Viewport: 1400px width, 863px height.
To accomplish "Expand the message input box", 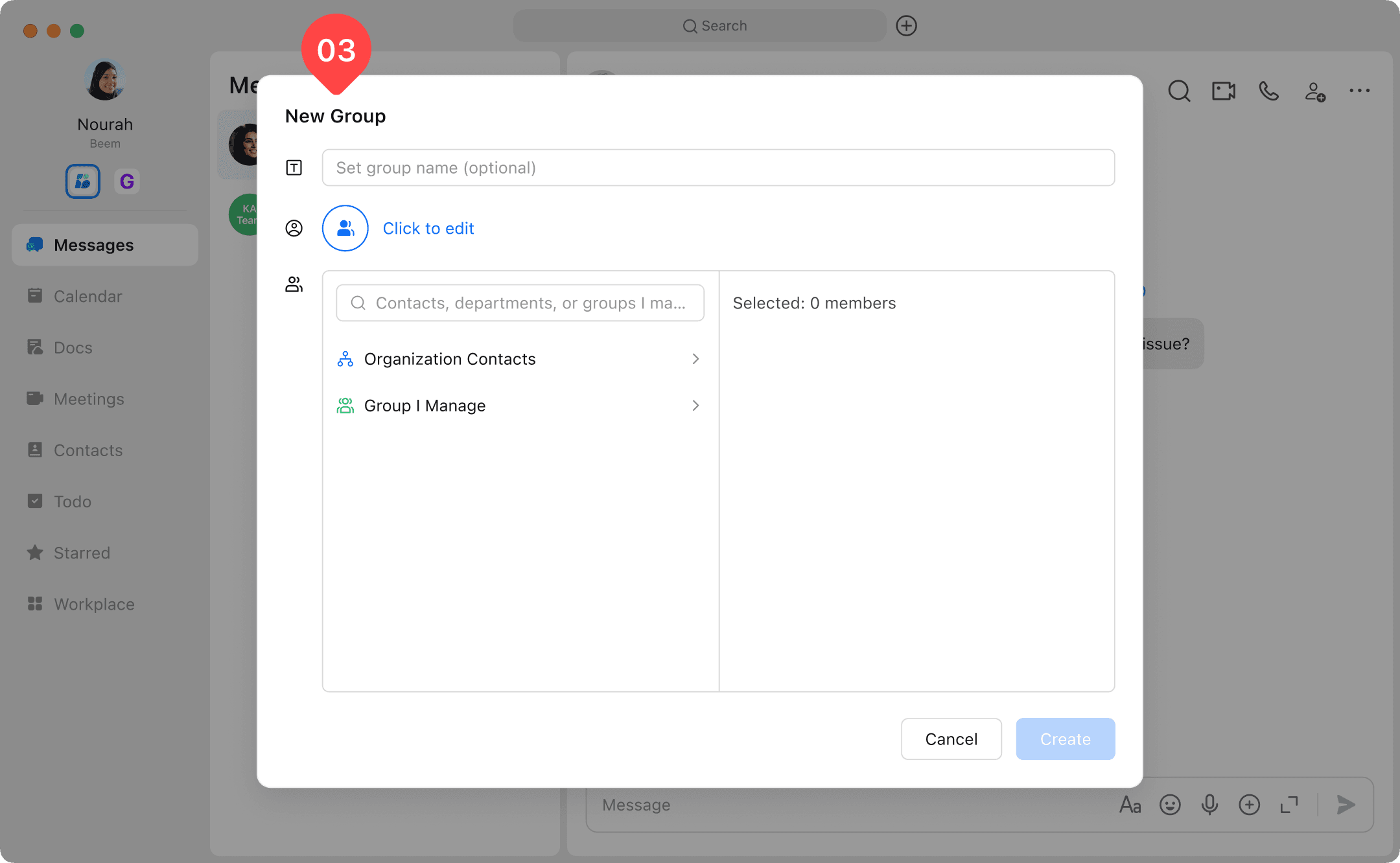I will (1289, 805).
